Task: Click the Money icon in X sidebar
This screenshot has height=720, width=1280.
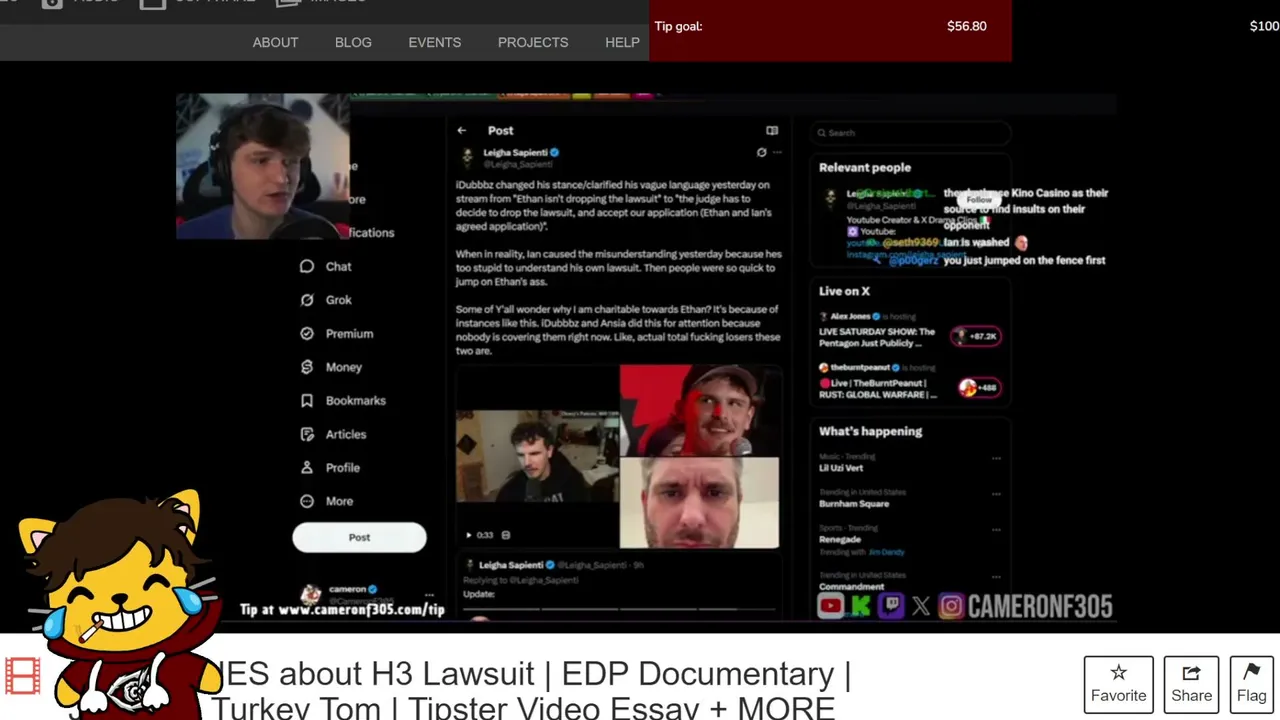Action: [307, 367]
